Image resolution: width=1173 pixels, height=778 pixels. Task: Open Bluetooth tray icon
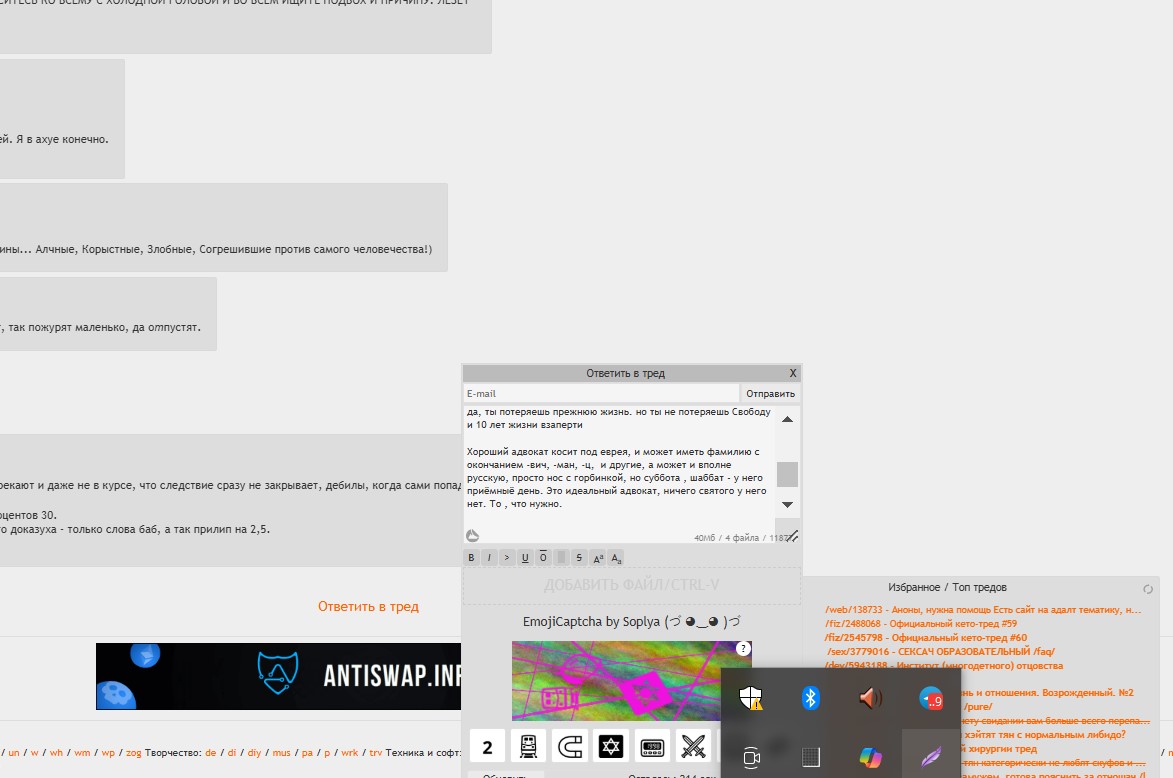(x=811, y=699)
